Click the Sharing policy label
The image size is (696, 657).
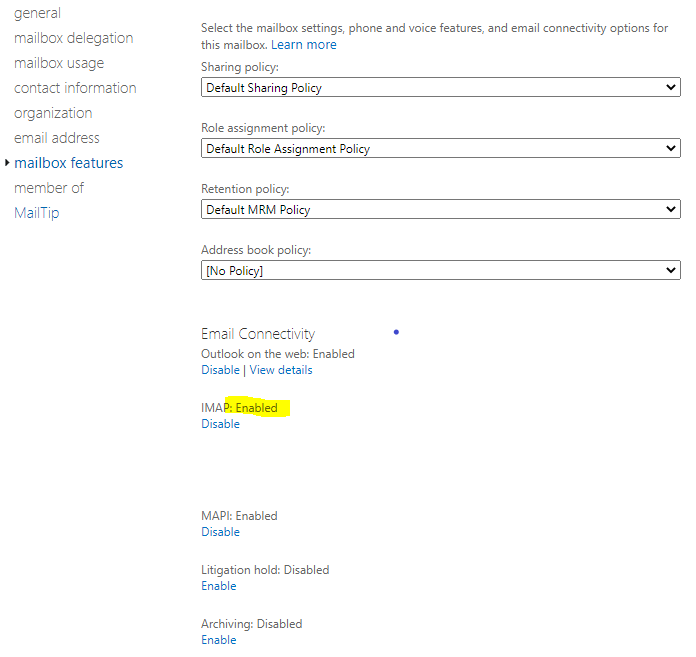tap(240, 67)
